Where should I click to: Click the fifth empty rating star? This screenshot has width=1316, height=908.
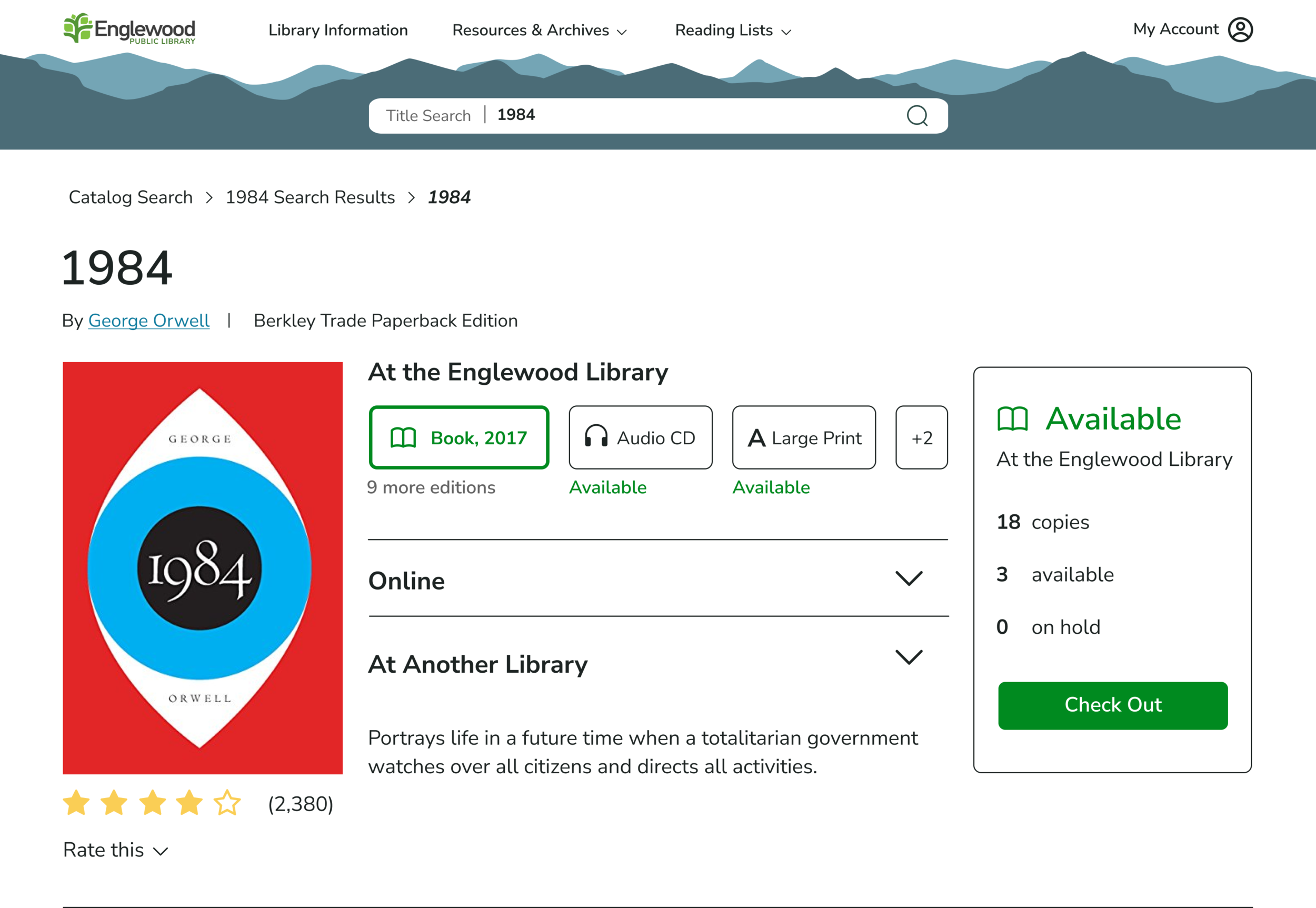[227, 803]
